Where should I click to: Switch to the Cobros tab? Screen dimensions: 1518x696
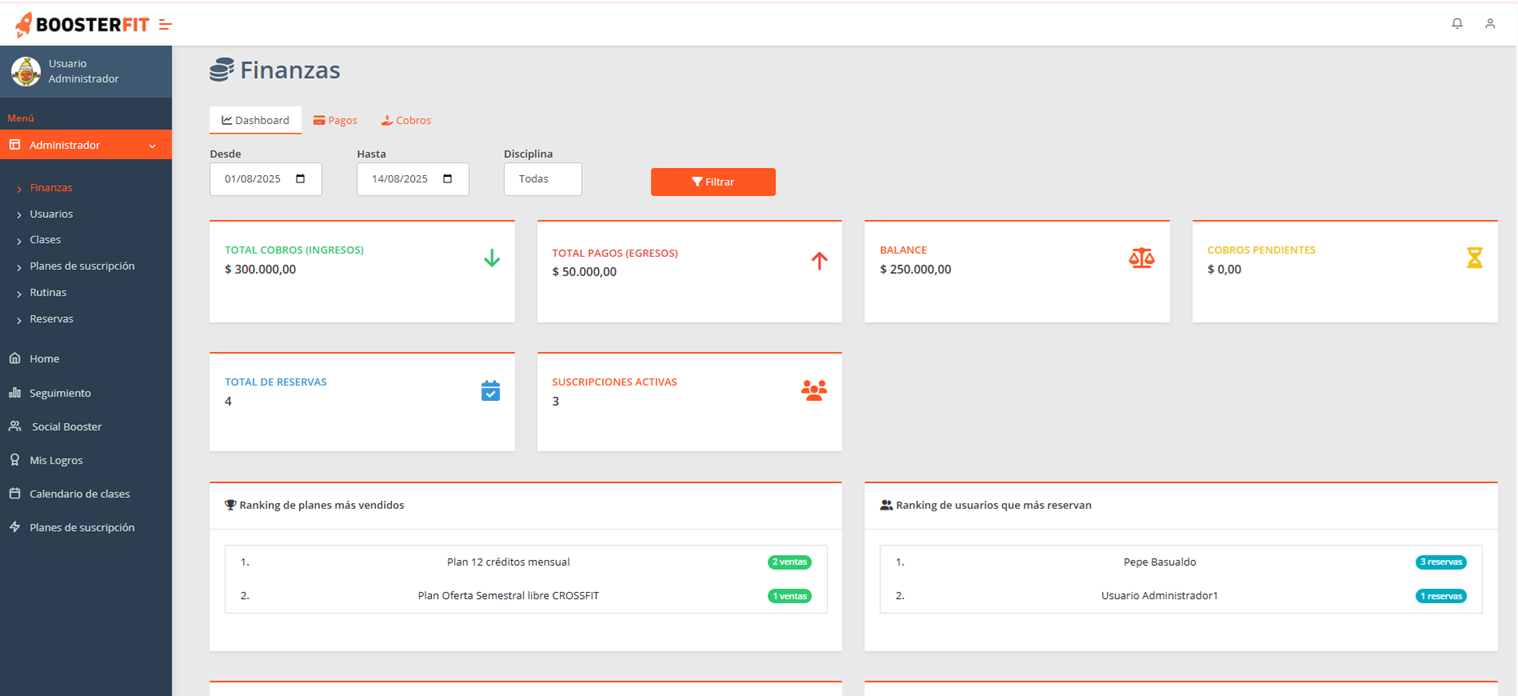click(x=406, y=120)
